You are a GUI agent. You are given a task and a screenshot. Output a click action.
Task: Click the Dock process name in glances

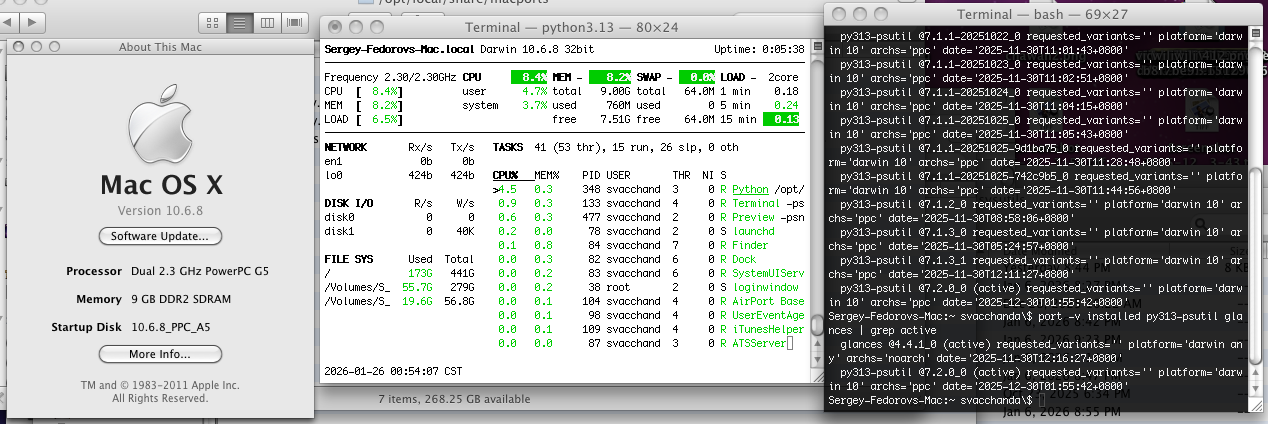(x=744, y=259)
